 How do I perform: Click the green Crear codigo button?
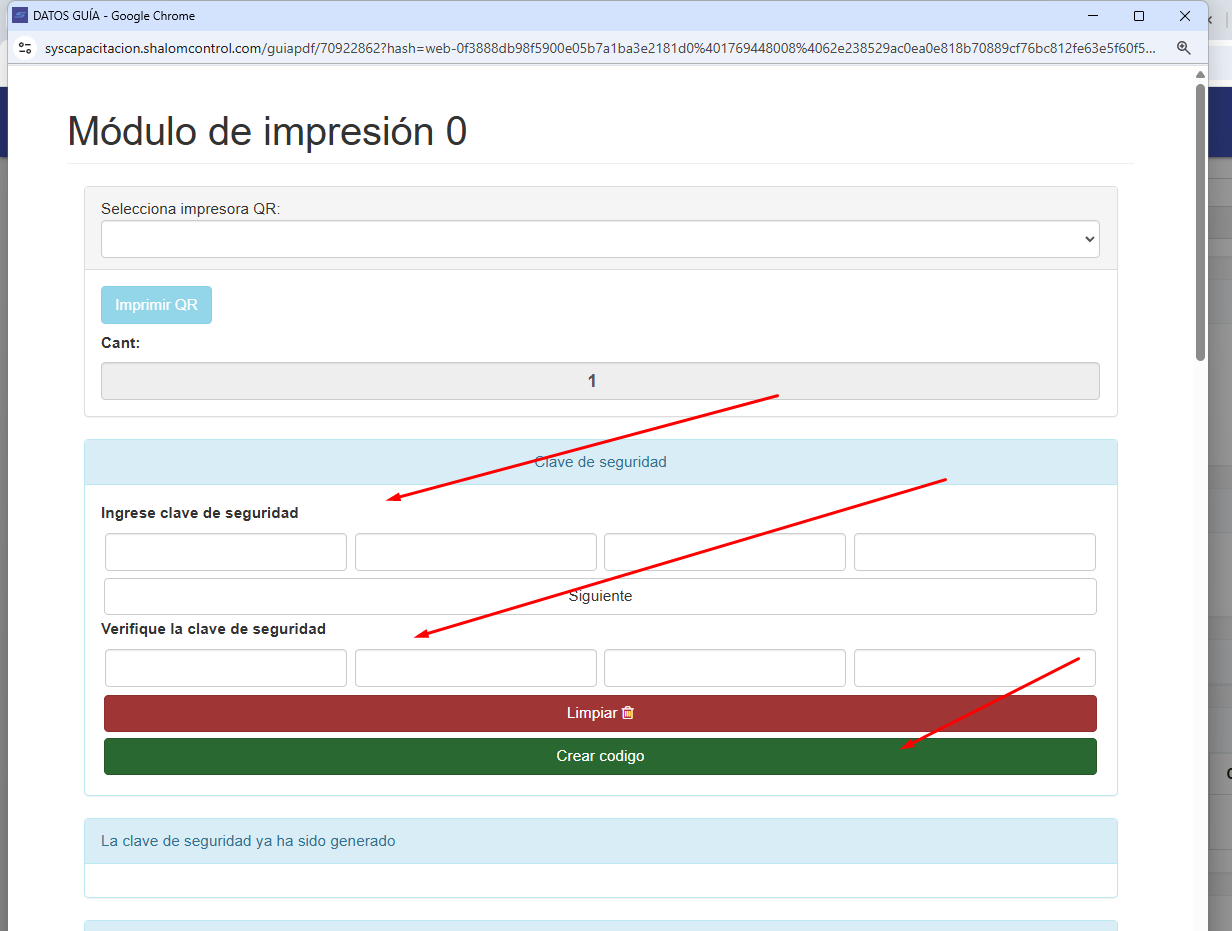coord(600,756)
